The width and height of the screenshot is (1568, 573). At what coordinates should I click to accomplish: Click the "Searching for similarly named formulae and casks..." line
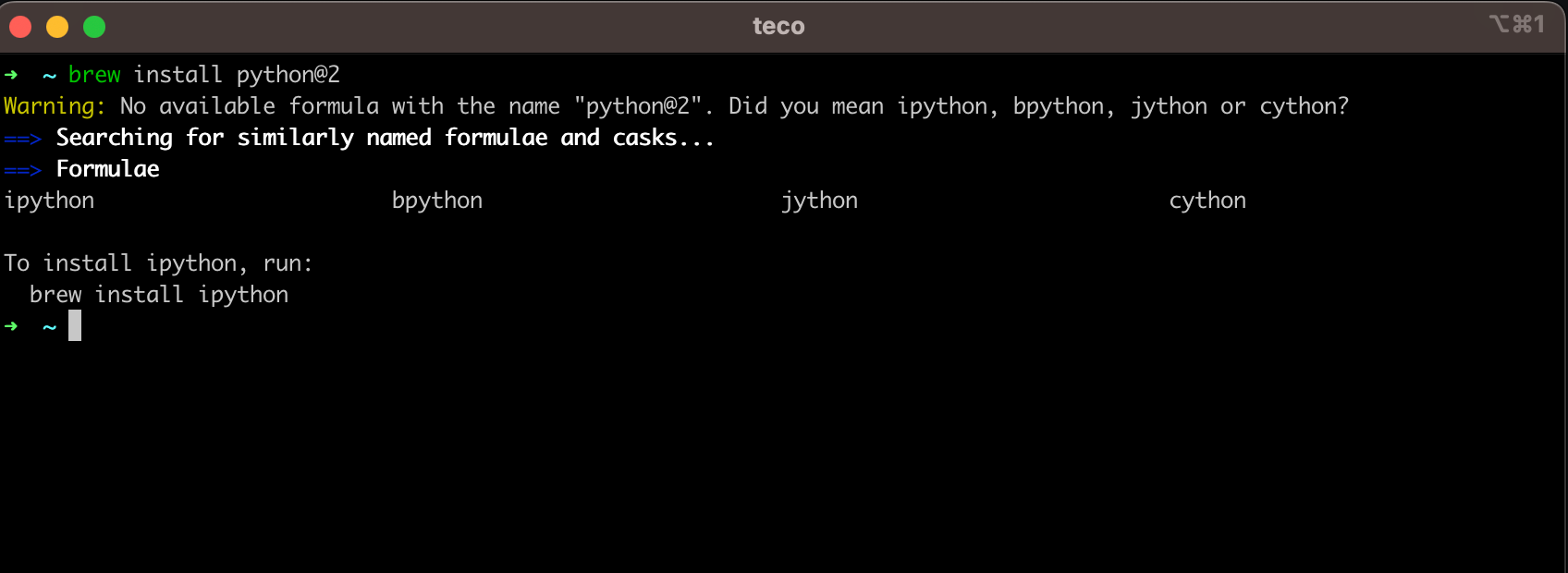pyautogui.click(x=385, y=138)
